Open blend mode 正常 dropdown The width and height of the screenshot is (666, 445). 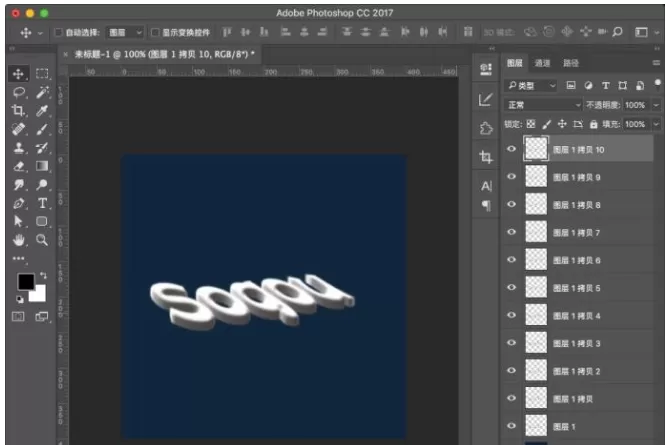pyautogui.click(x=543, y=105)
